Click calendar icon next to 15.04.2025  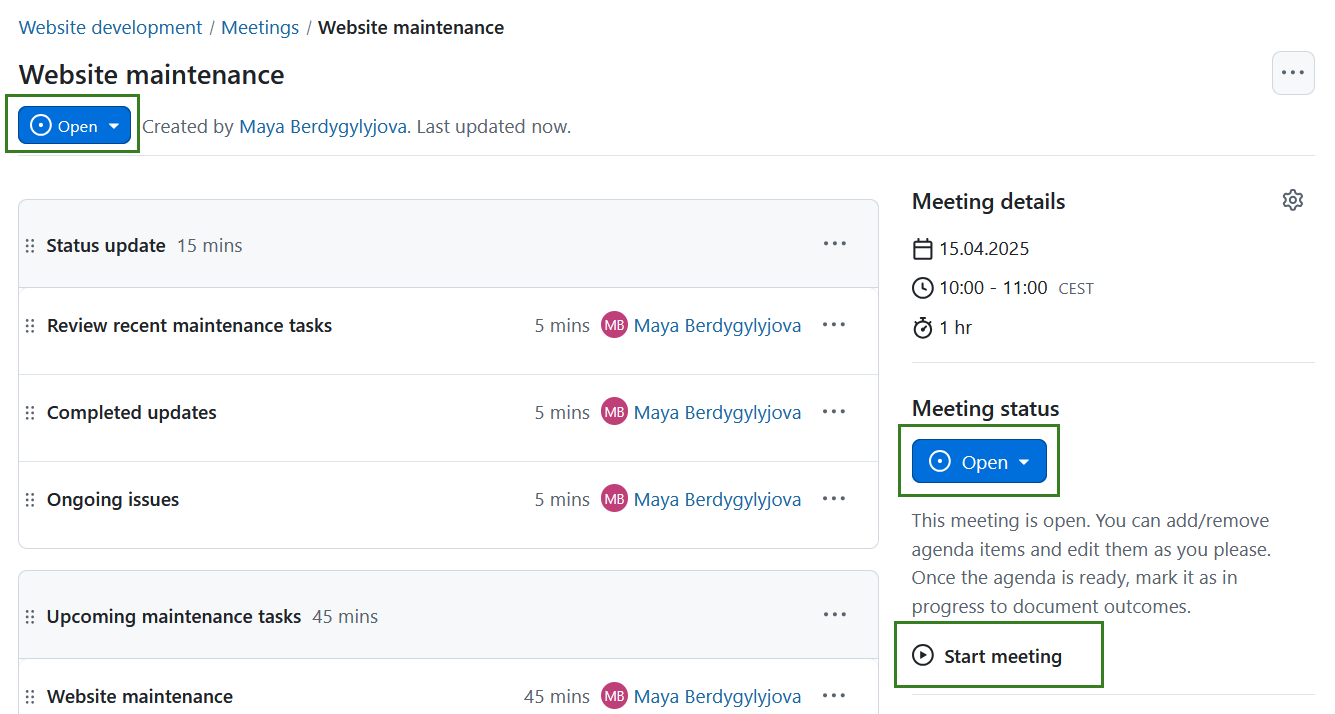click(x=923, y=249)
